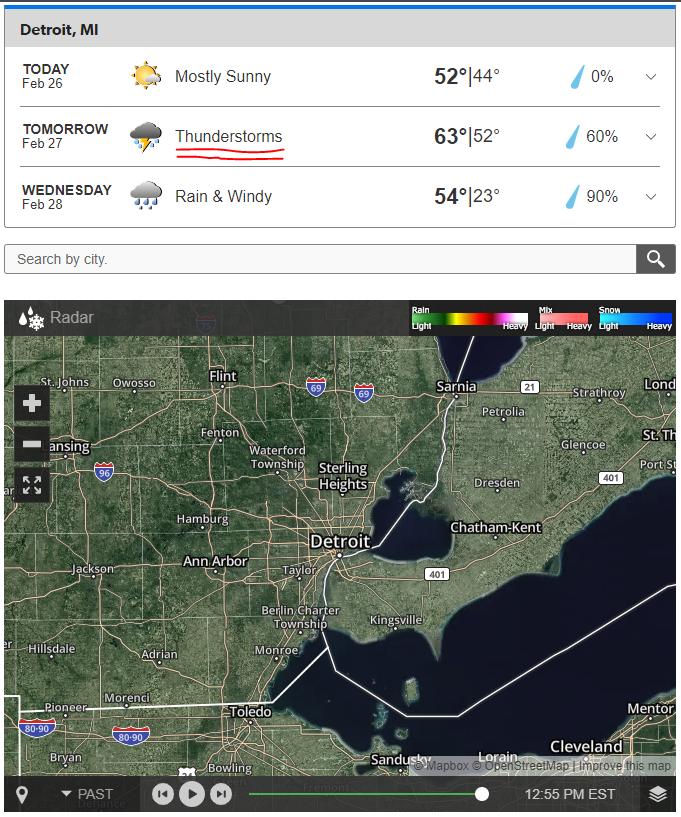Image resolution: width=681 pixels, height=817 pixels.
Task: Click the search magnifier button
Action: (655, 259)
